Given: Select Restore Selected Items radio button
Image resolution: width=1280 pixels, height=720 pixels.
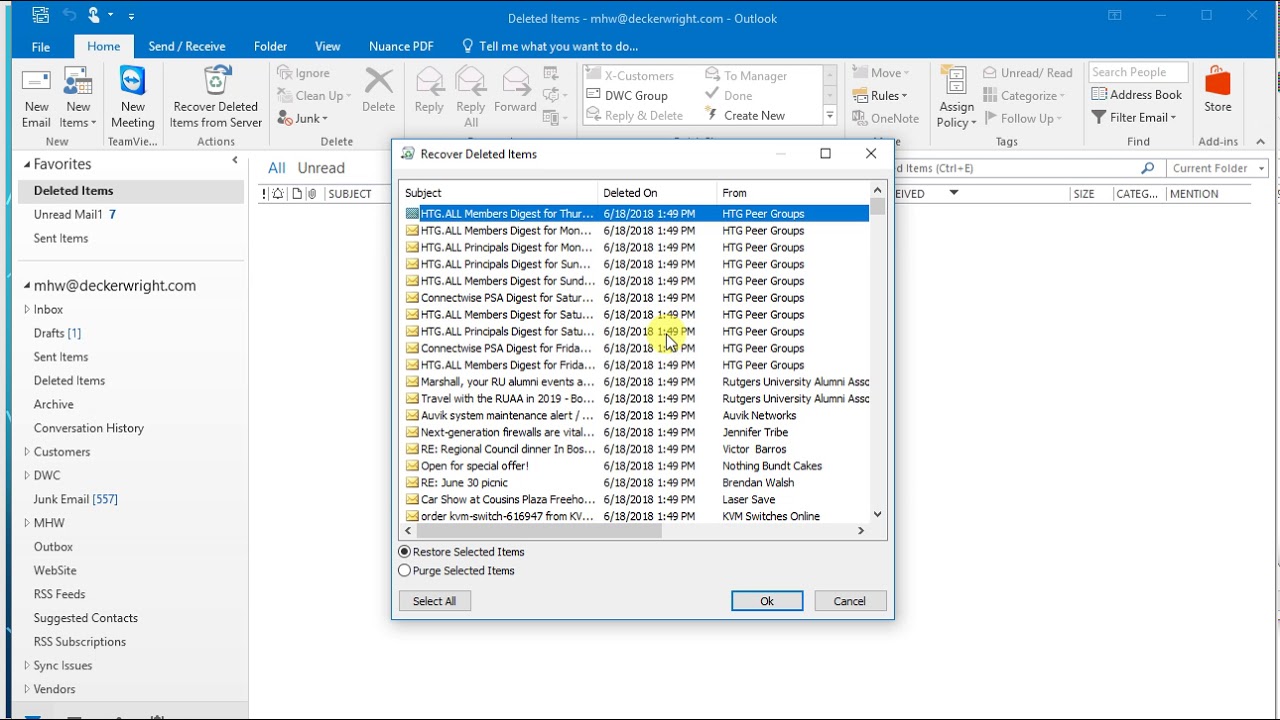Looking at the screenshot, I should [x=405, y=552].
